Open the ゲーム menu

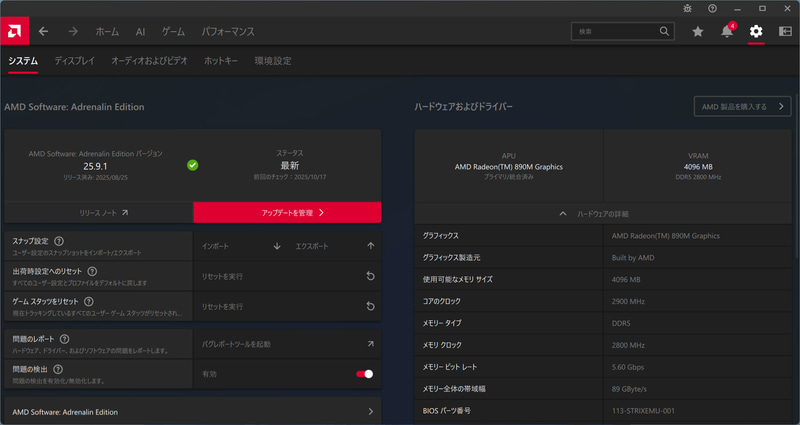[173, 32]
